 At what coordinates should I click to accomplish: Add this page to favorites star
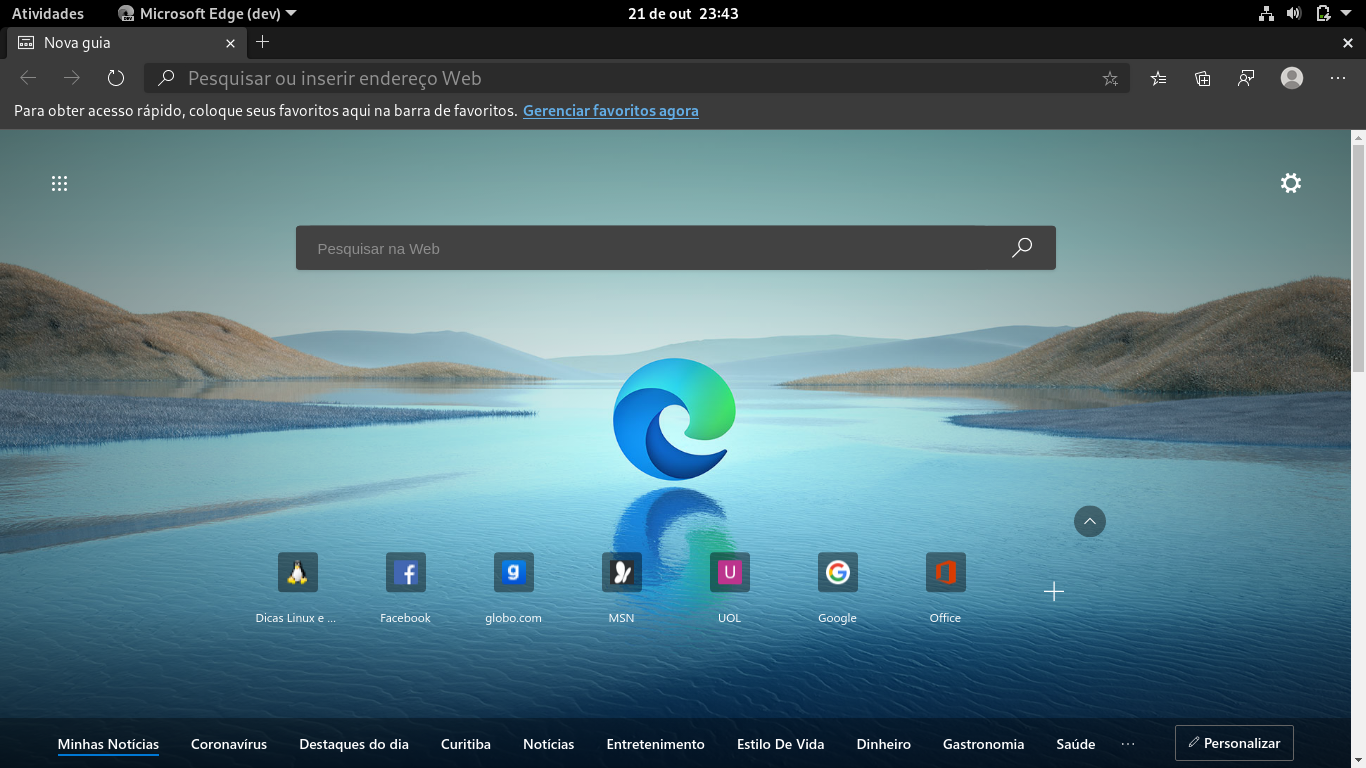(x=1110, y=78)
